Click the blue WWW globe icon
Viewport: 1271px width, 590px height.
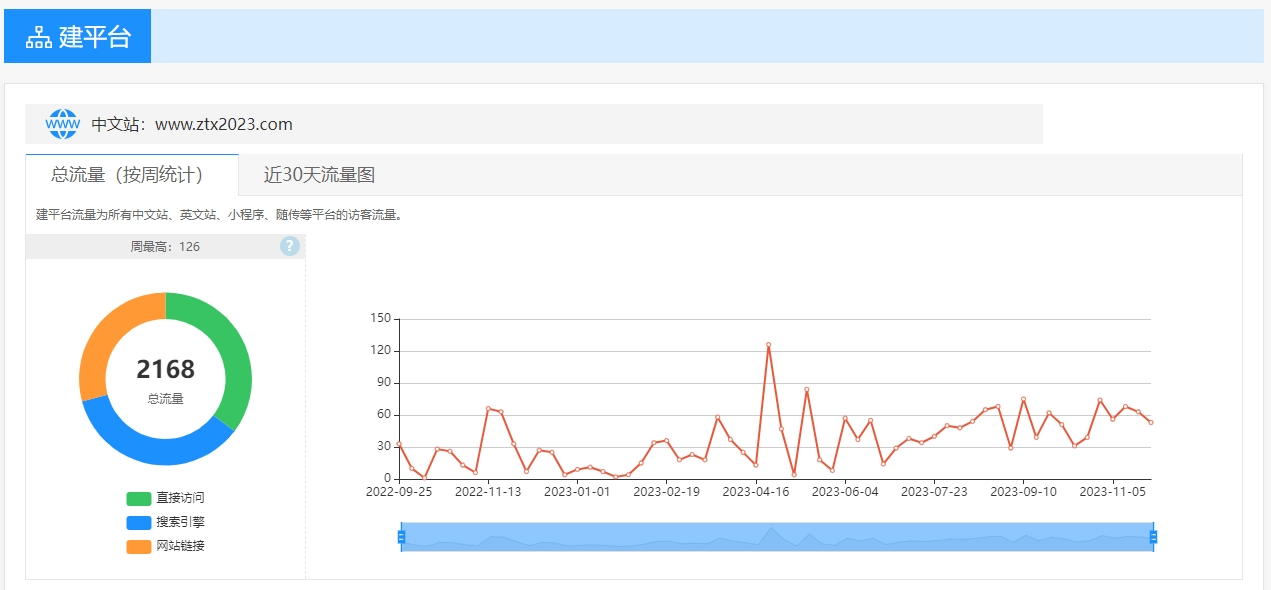coord(62,124)
